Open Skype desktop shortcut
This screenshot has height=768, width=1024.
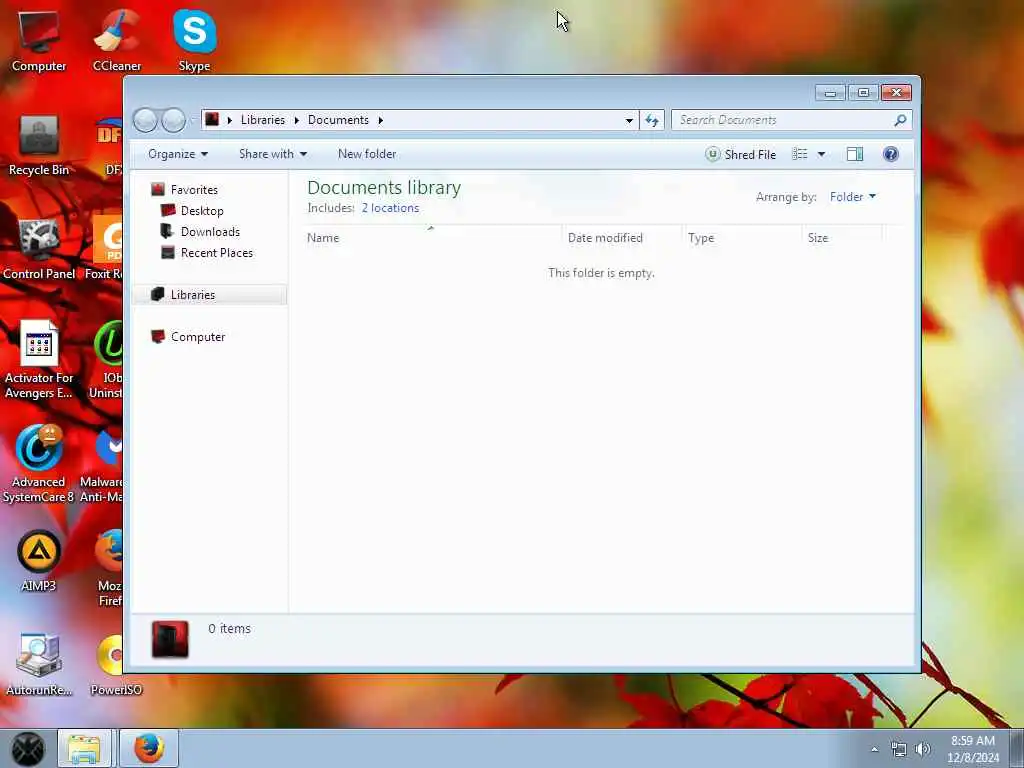tap(194, 41)
